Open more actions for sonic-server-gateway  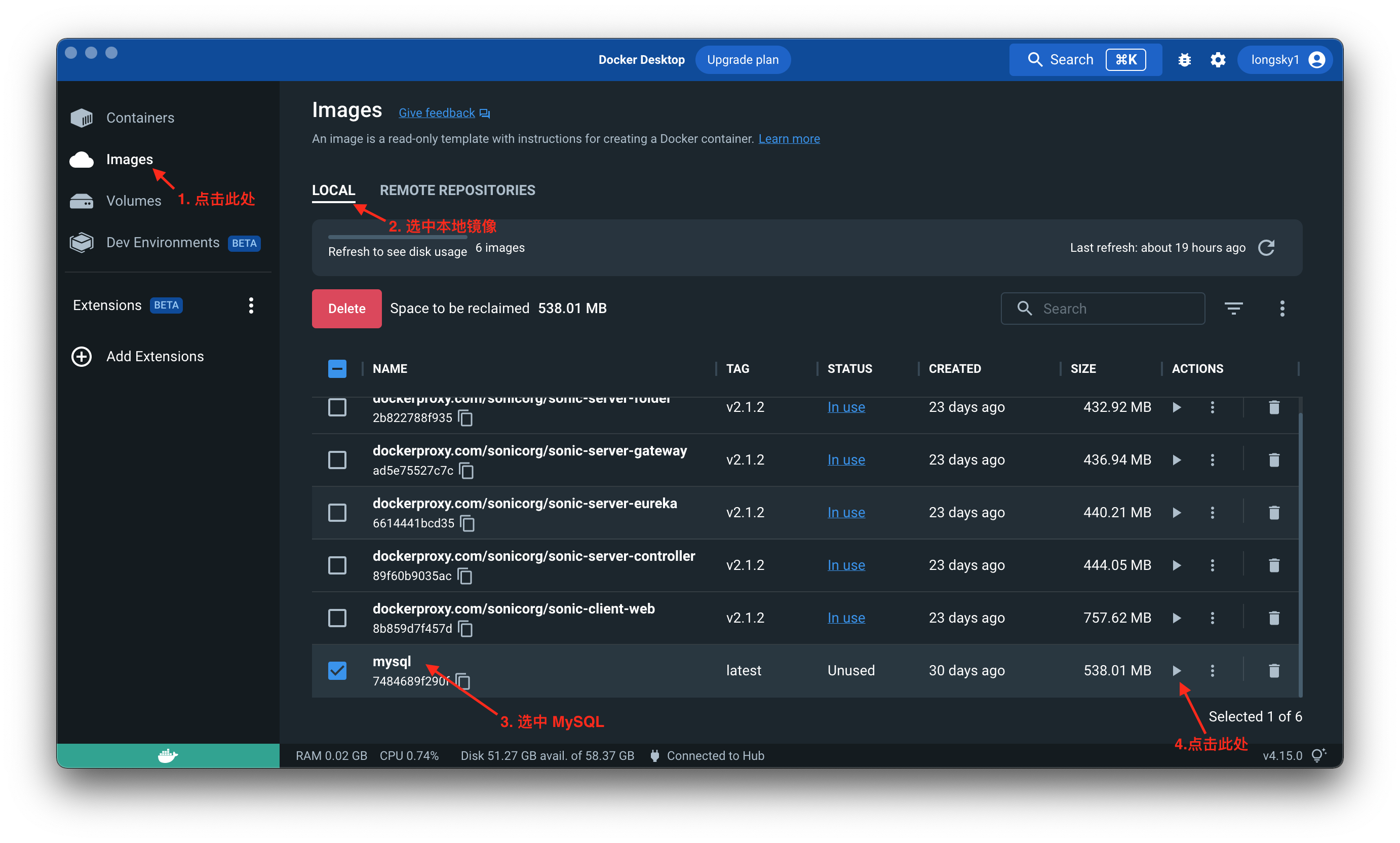[x=1212, y=459]
